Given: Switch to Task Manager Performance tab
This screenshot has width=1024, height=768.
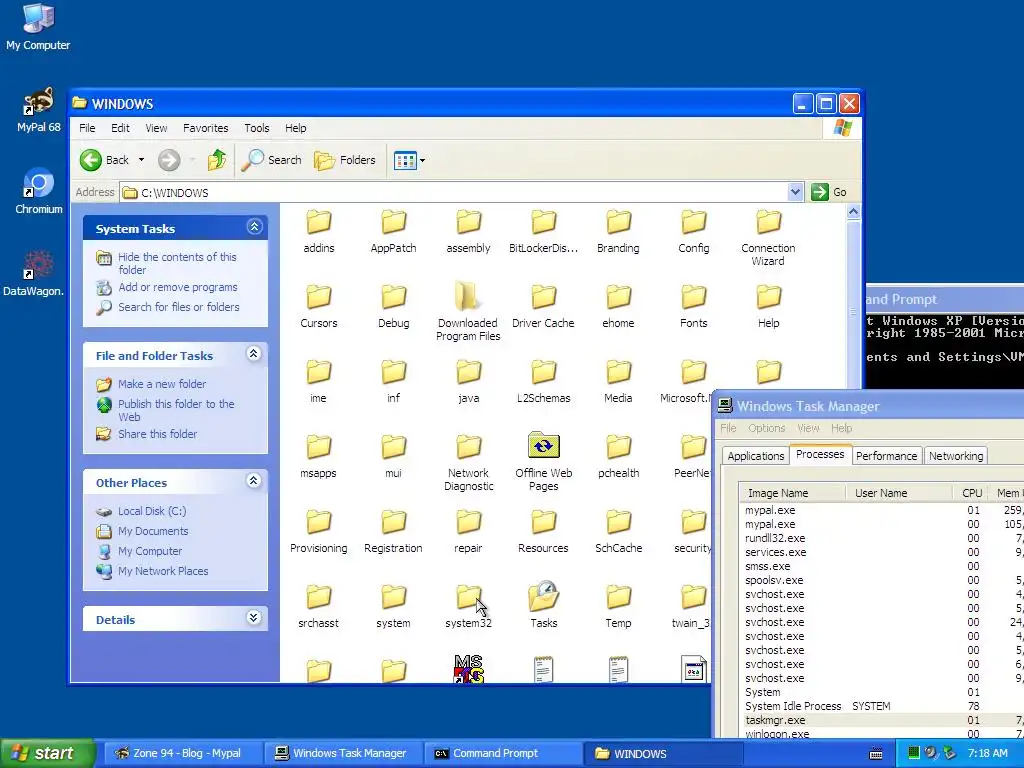Looking at the screenshot, I should pos(886,456).
